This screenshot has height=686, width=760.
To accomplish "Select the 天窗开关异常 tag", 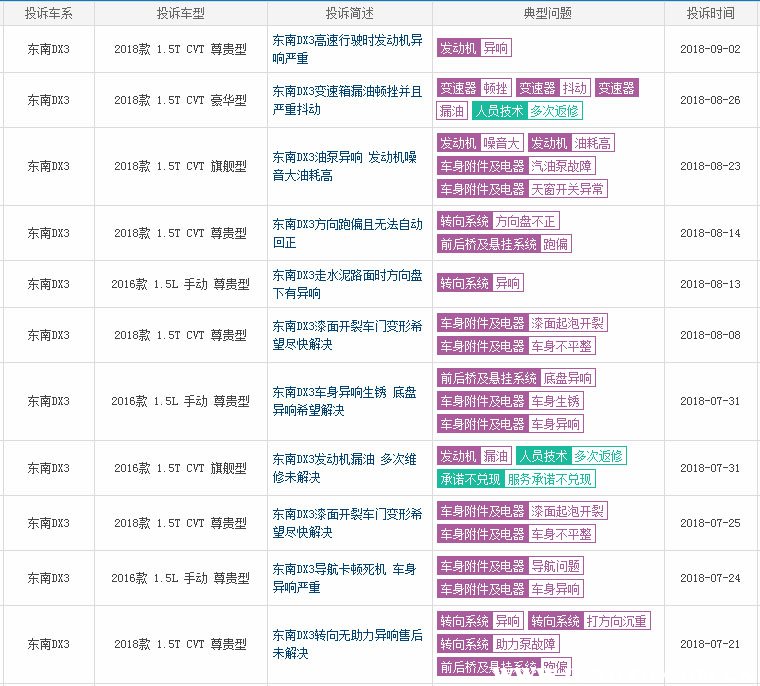I will (x=568, y=189).
